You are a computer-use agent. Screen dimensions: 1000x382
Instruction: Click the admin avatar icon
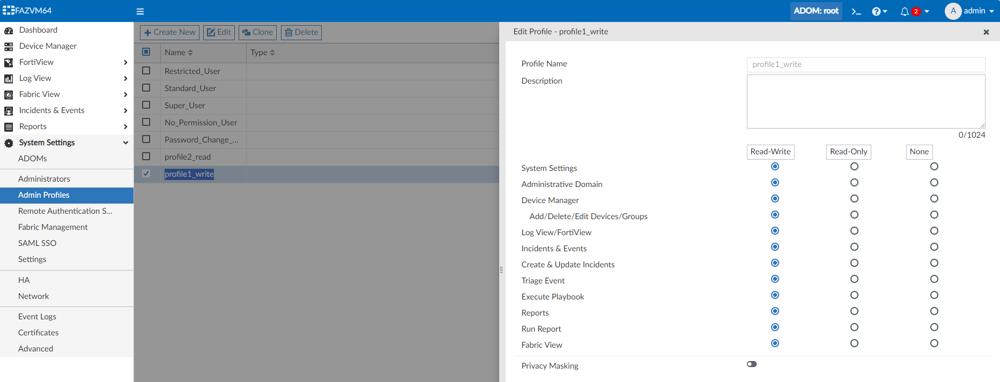pos(953,11)
